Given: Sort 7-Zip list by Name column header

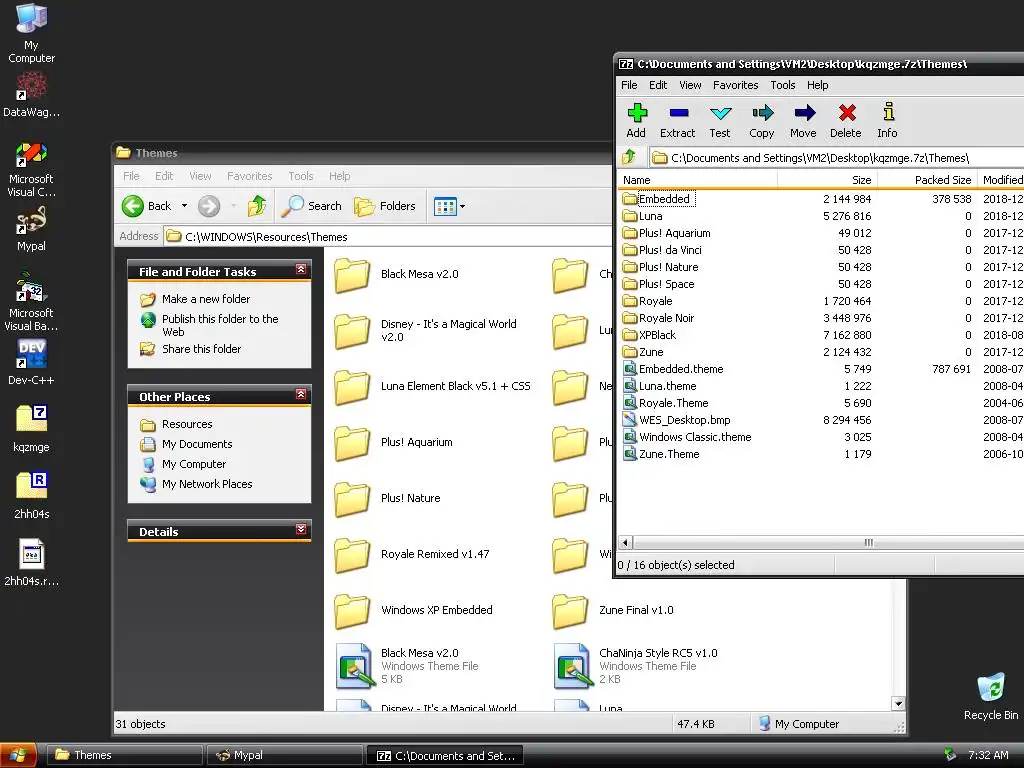Looking at the screenshot, I should coord(697,180).
